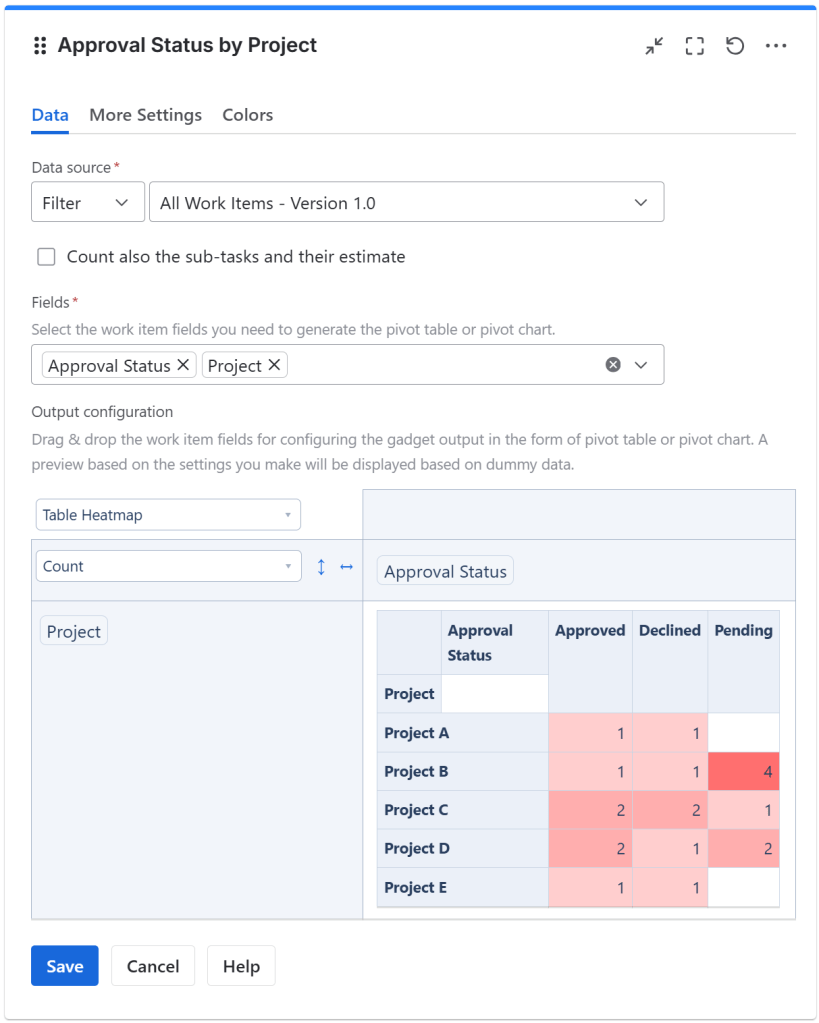Open the Count aggregator dropdown

(167, 566)
